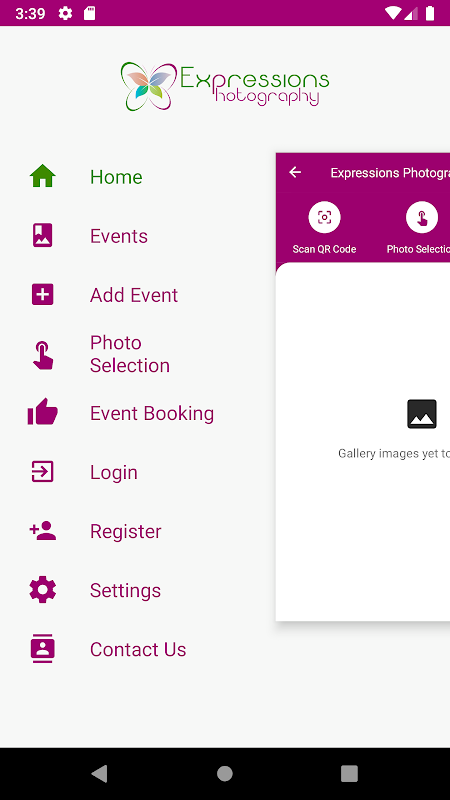Tap the Login arrow icon
Viewport: 450px width, 800px height.
(x=42, y=471)
